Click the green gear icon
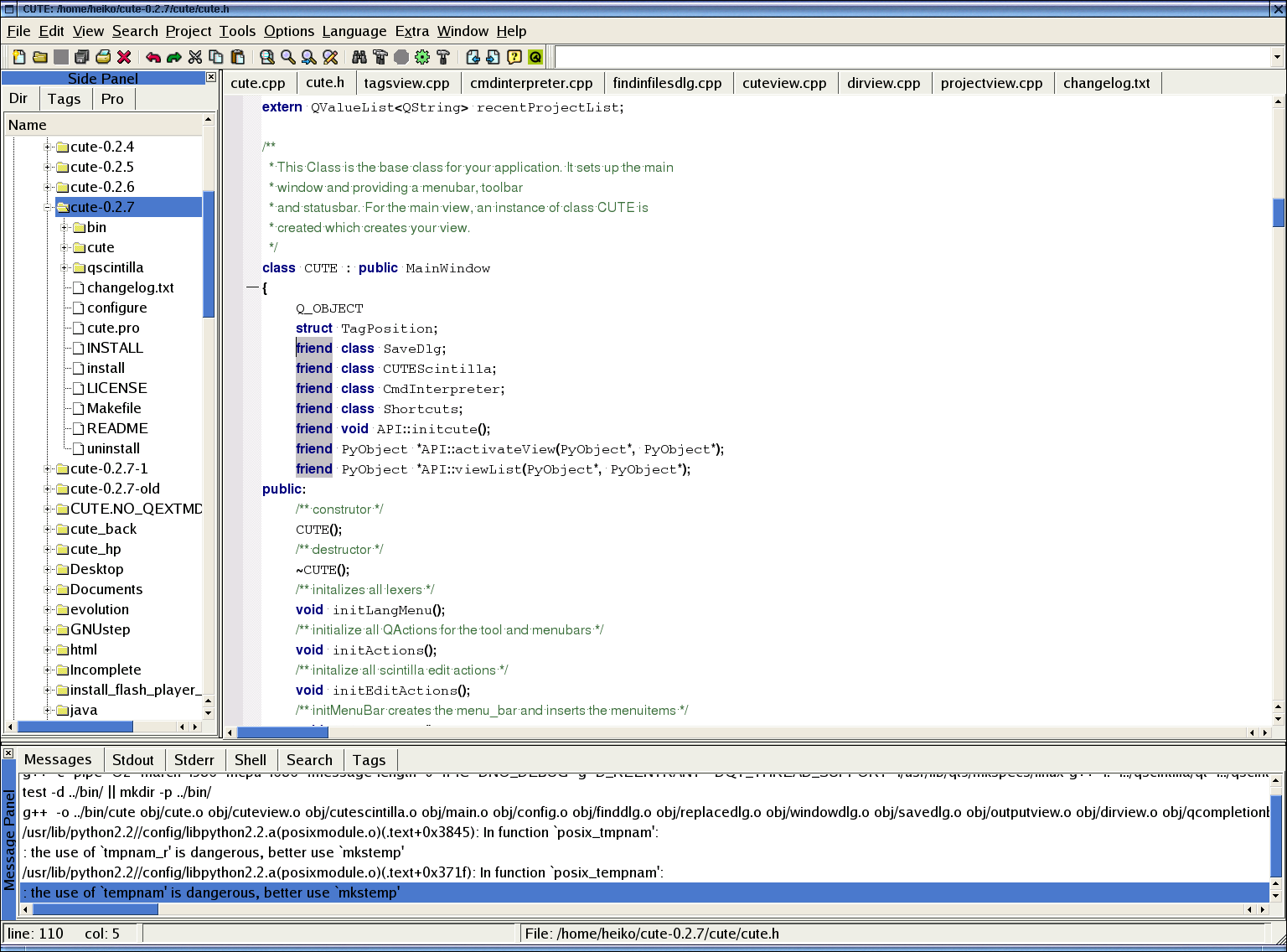 click(x=422, y=57)
